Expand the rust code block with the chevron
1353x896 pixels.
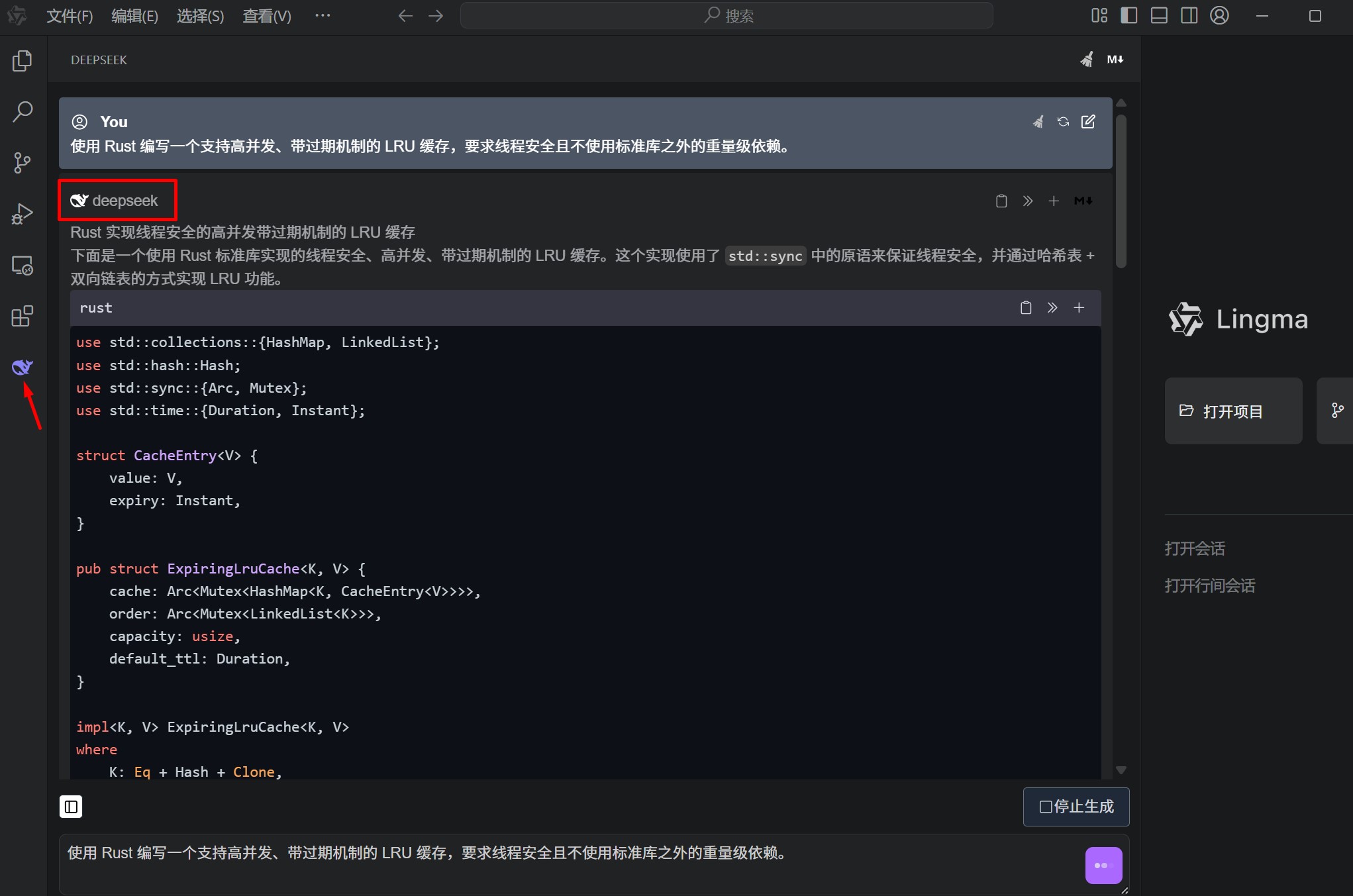coord(1052,307)
